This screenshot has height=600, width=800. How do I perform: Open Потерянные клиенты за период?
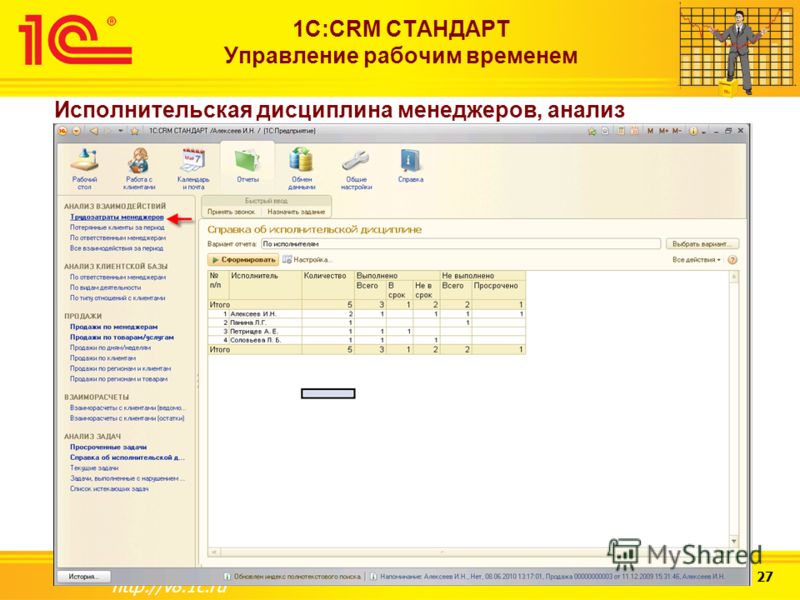(117, 228)
